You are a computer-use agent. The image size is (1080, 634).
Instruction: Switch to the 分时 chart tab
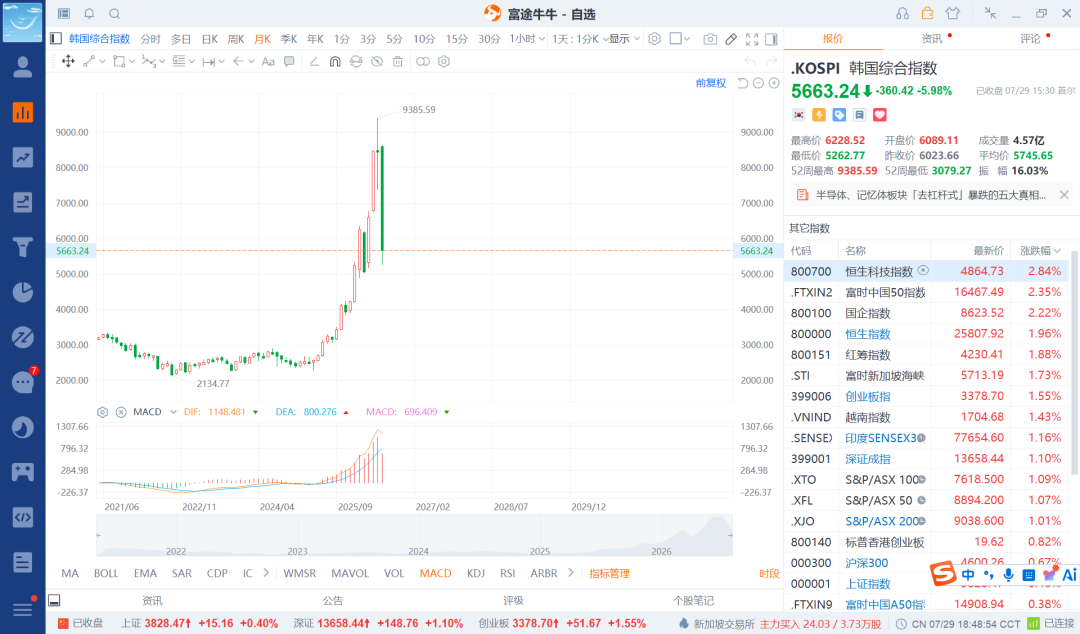(150, 39)
